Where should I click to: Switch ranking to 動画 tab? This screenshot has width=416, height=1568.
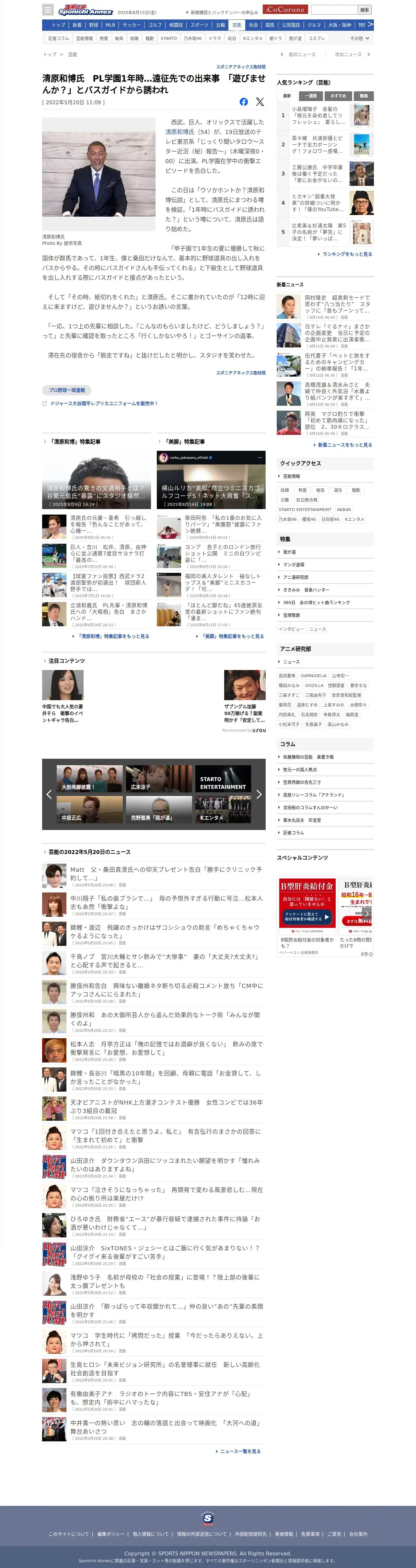pyautogui.click(x=364, y=96)
